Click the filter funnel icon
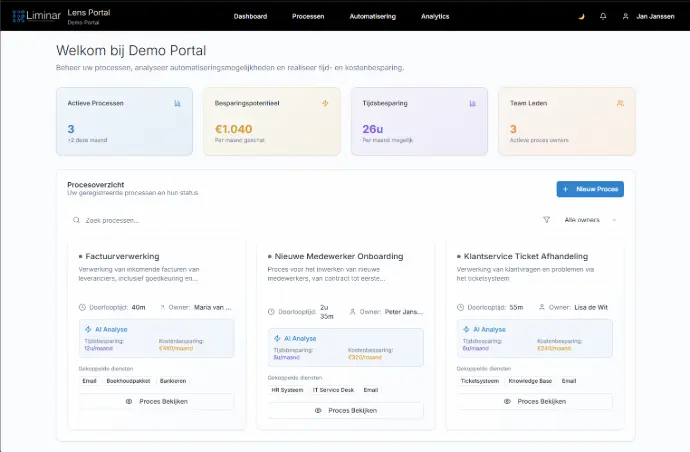The width and height of the screenshot is (690, 452). point(546,220)
